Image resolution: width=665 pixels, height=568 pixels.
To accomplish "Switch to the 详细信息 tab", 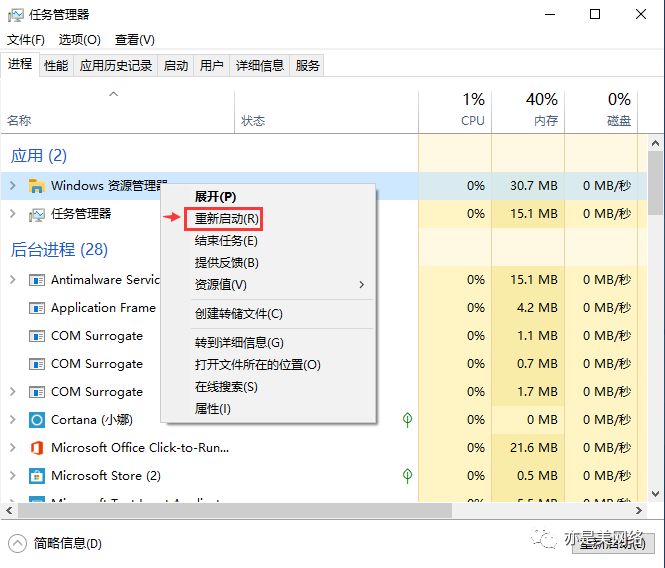I will tap(260, 66).
